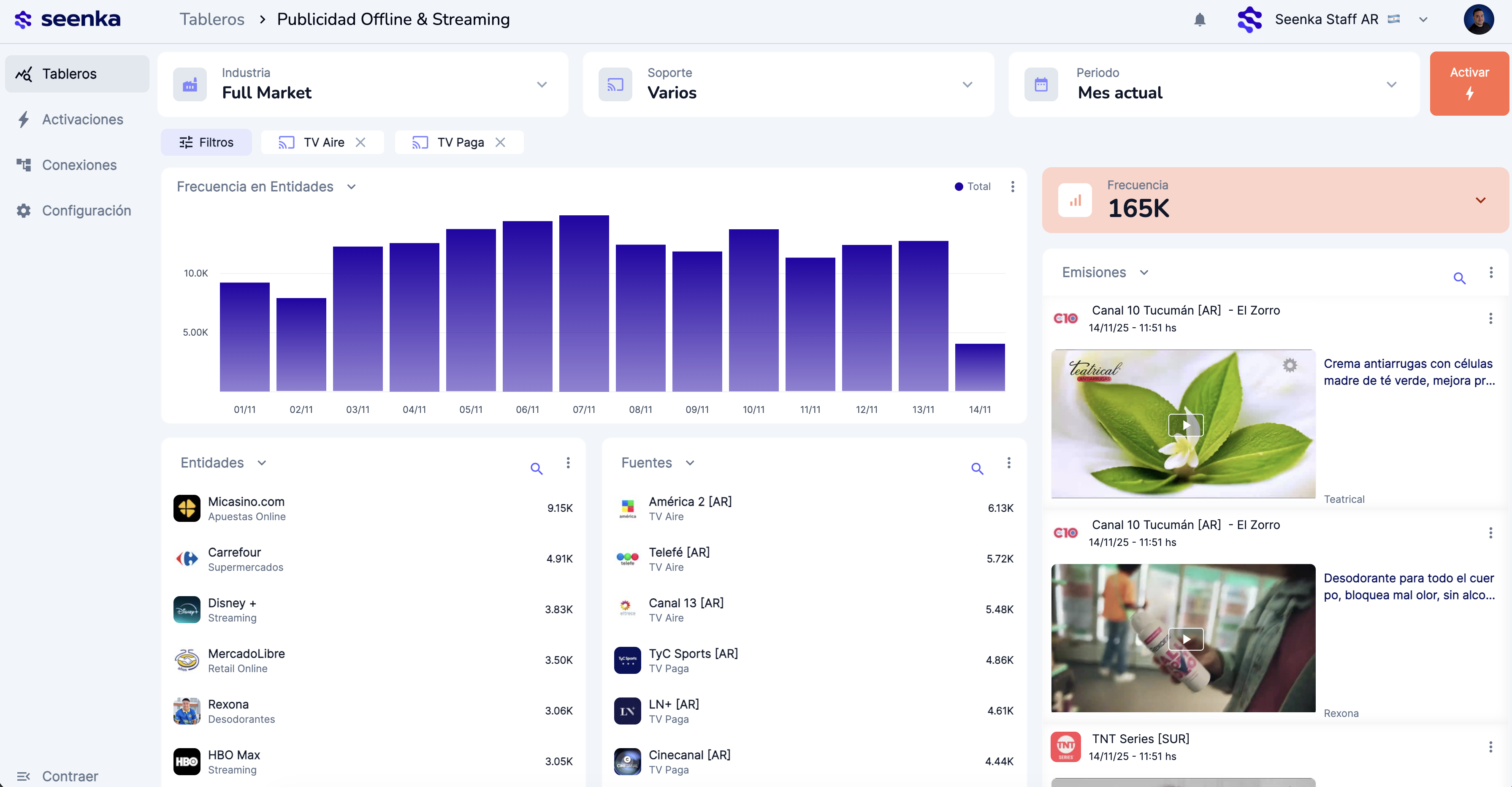Viewport: 1512px width, 787px height.
Task: Open search in the Fuentes panel
Action: click(977, 469)
